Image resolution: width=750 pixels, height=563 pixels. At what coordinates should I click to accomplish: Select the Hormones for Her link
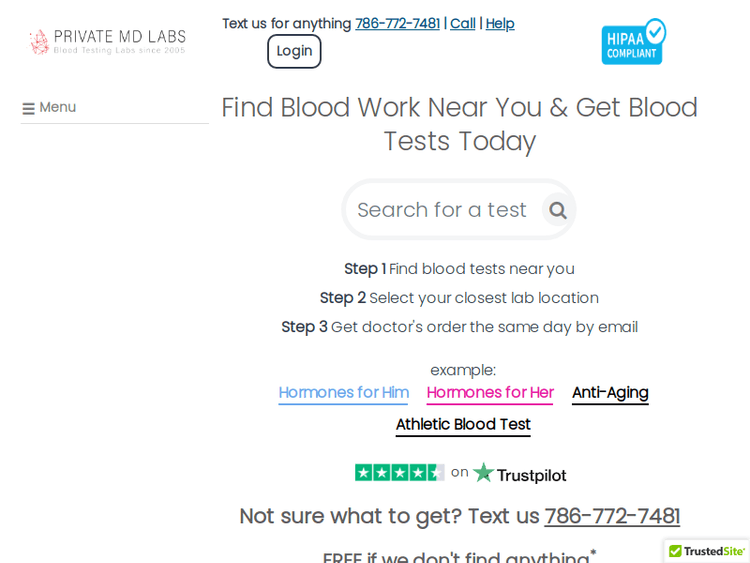pos(490,392)
